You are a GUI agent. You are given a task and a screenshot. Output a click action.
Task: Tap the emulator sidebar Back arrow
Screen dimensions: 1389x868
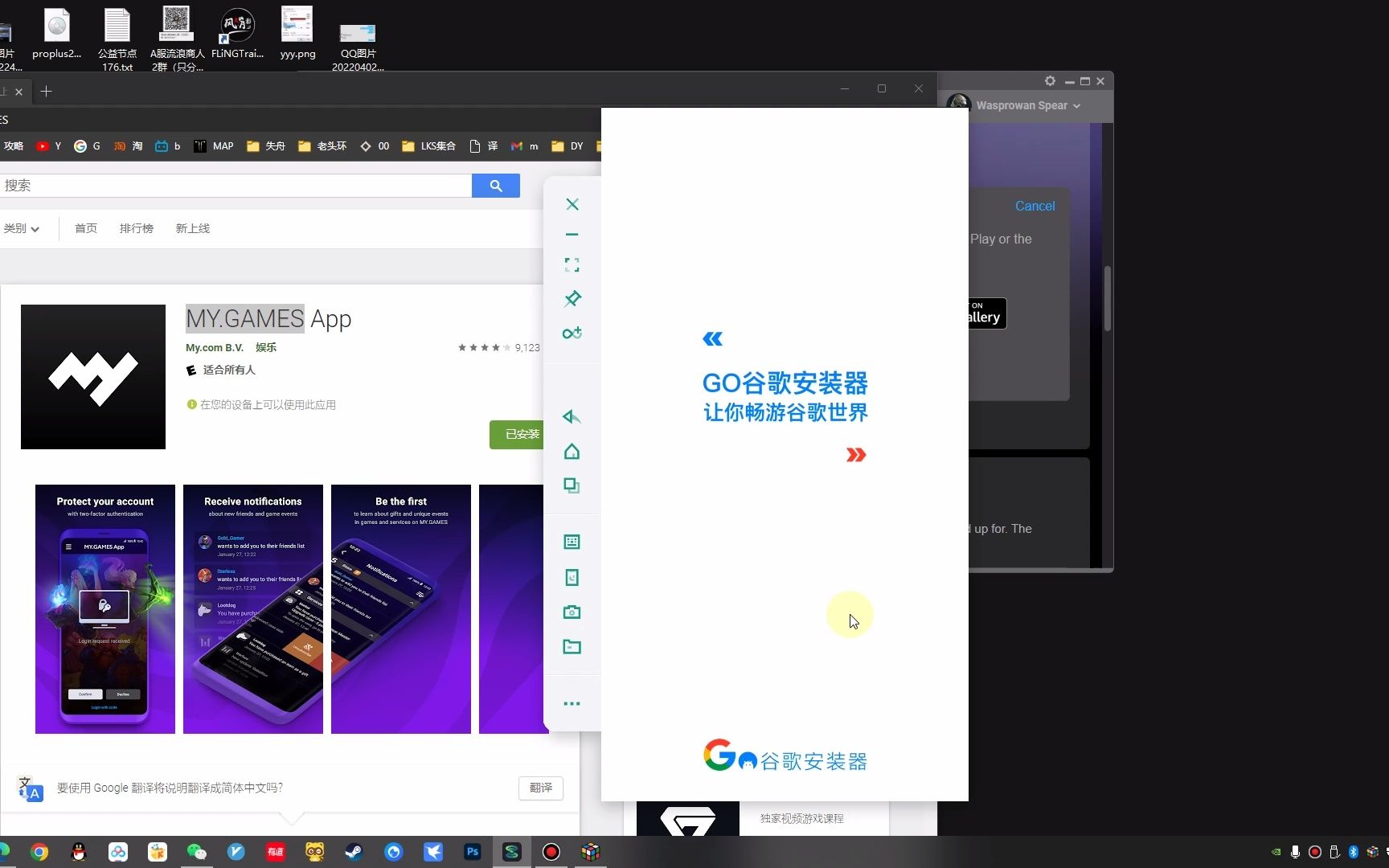pyautogui.click(x=572, y=416)
